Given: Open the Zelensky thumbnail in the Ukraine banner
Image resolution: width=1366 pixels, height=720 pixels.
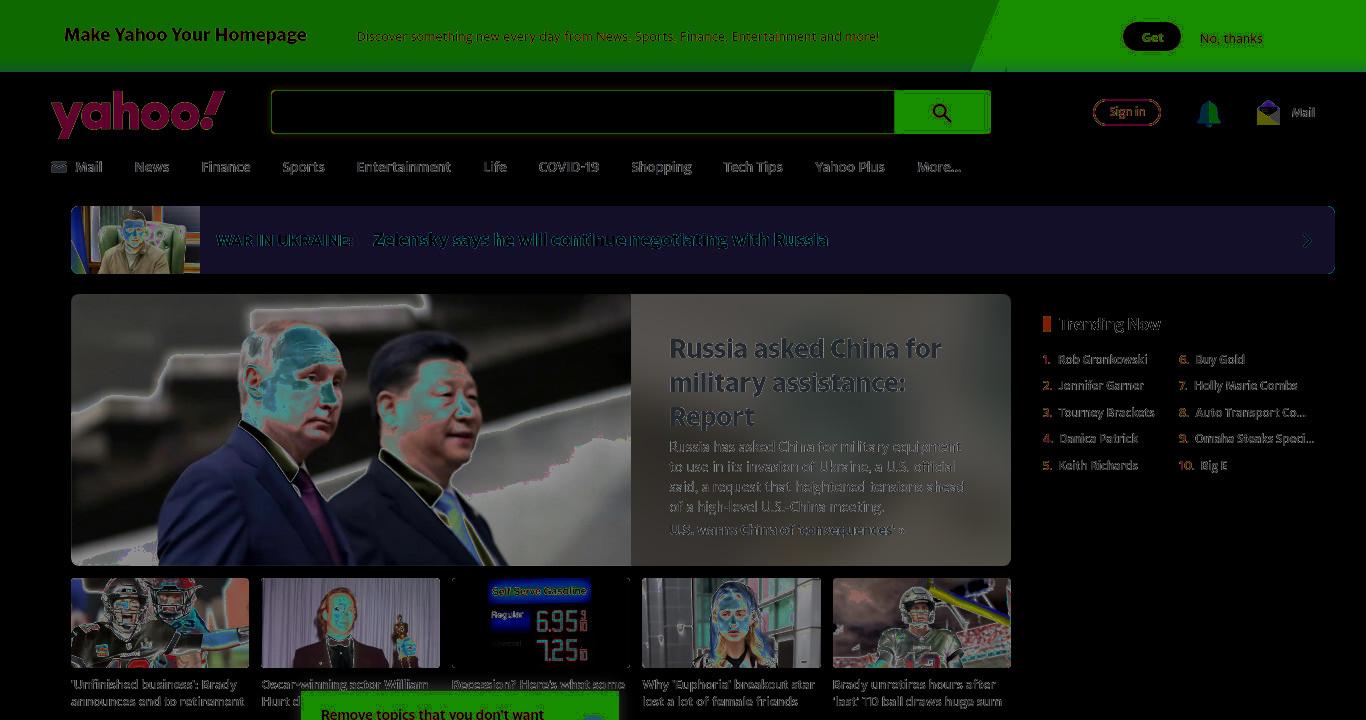Looking at the screenshot, I should coord(136,240).
